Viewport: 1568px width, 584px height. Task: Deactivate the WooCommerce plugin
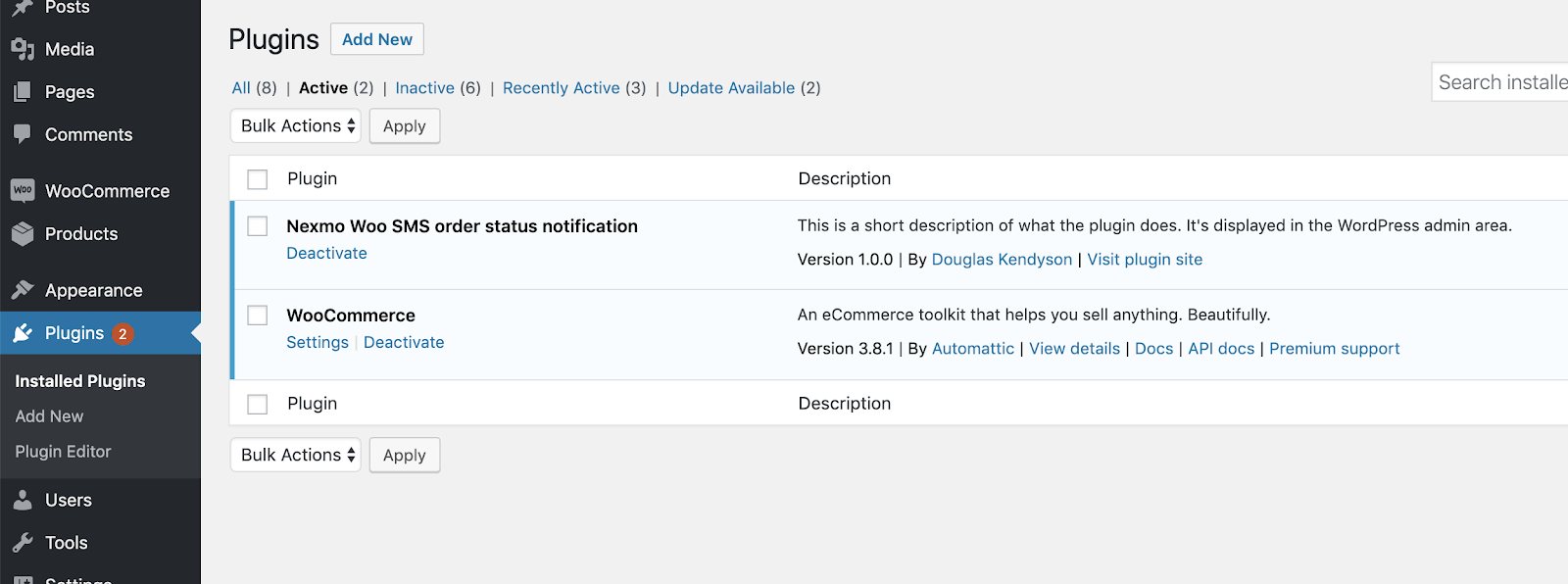pos(404,342)
